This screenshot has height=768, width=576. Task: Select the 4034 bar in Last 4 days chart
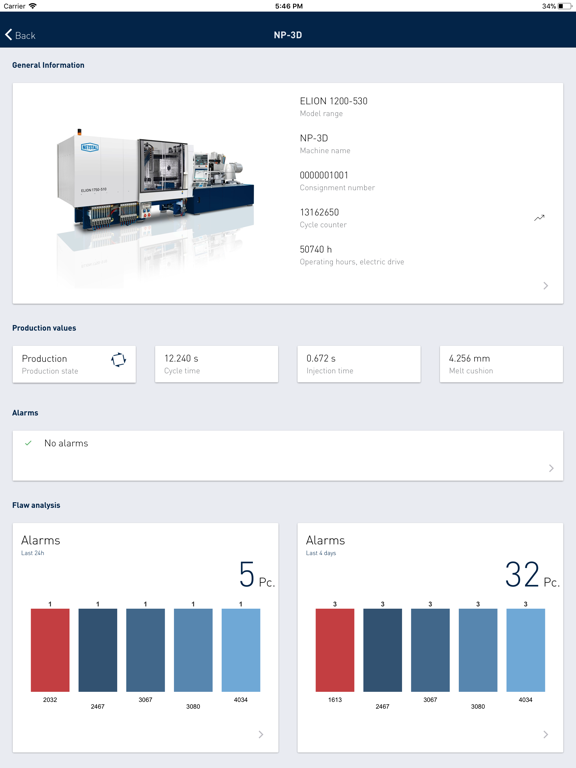(x=526, y=650)
